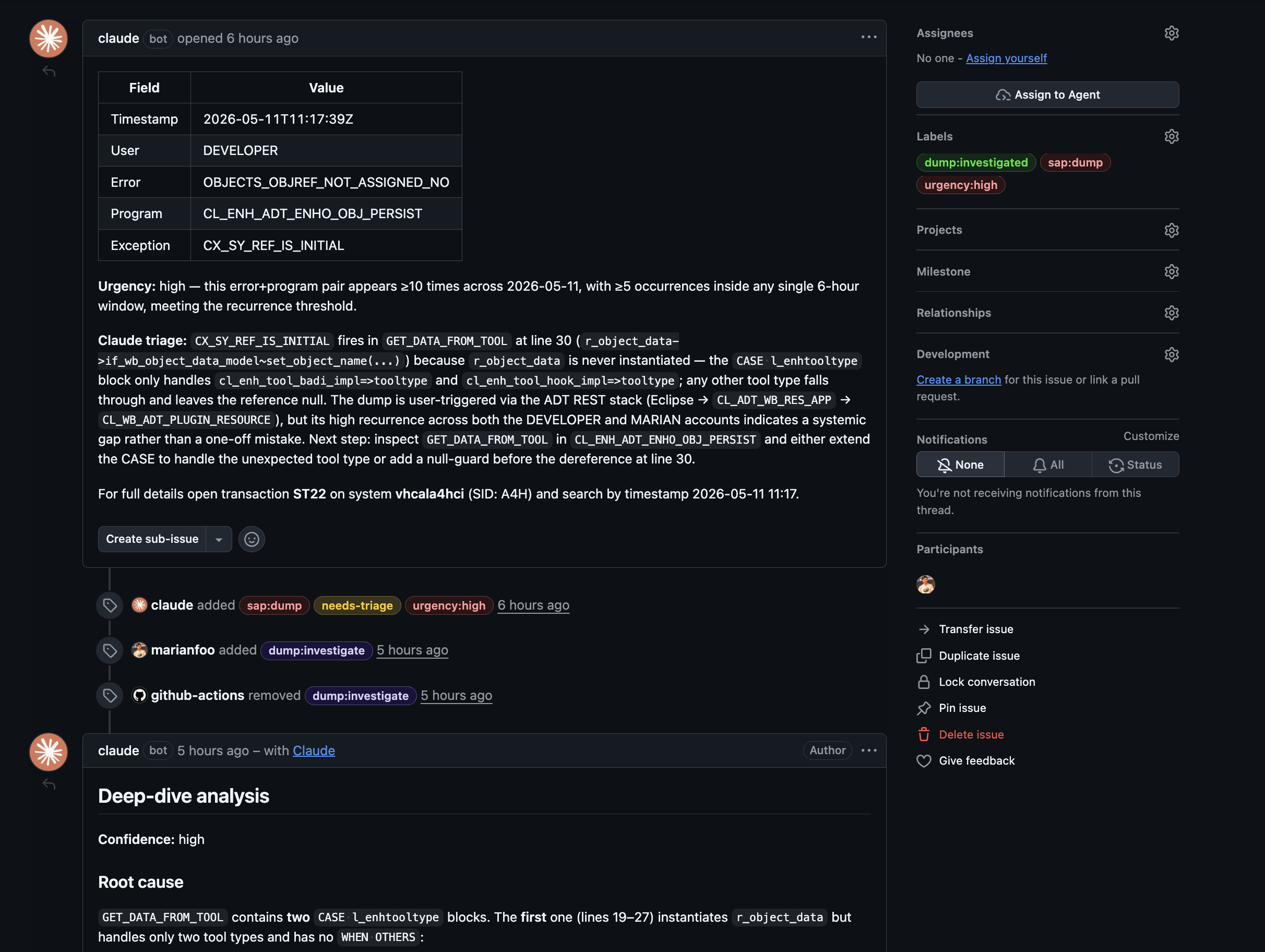Image resolution: width=1265 pixels, height=952 pixels.
Task: Click dump:investigate label added by marianfoo
Action: point(316,650)
